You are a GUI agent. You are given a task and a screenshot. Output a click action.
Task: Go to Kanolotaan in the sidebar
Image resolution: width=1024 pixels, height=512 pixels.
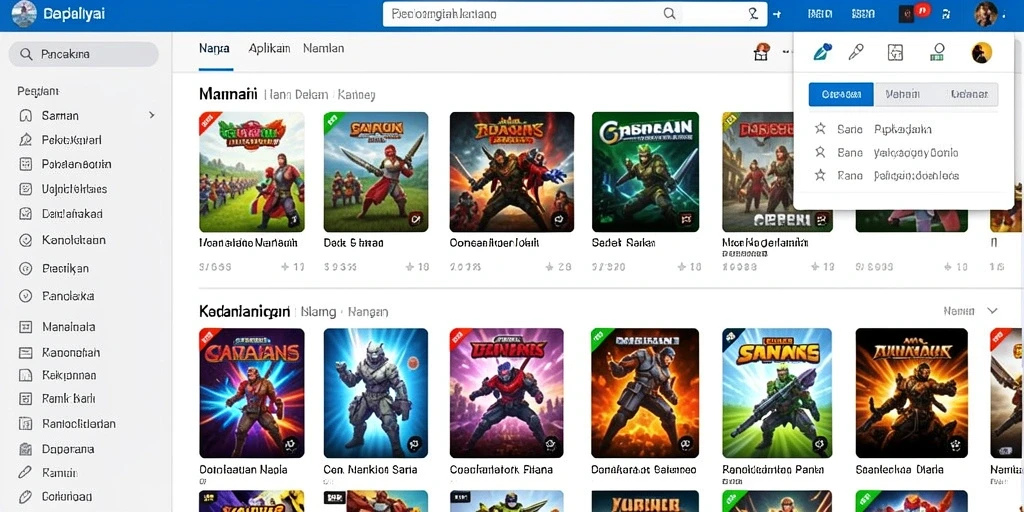point(73,240)
